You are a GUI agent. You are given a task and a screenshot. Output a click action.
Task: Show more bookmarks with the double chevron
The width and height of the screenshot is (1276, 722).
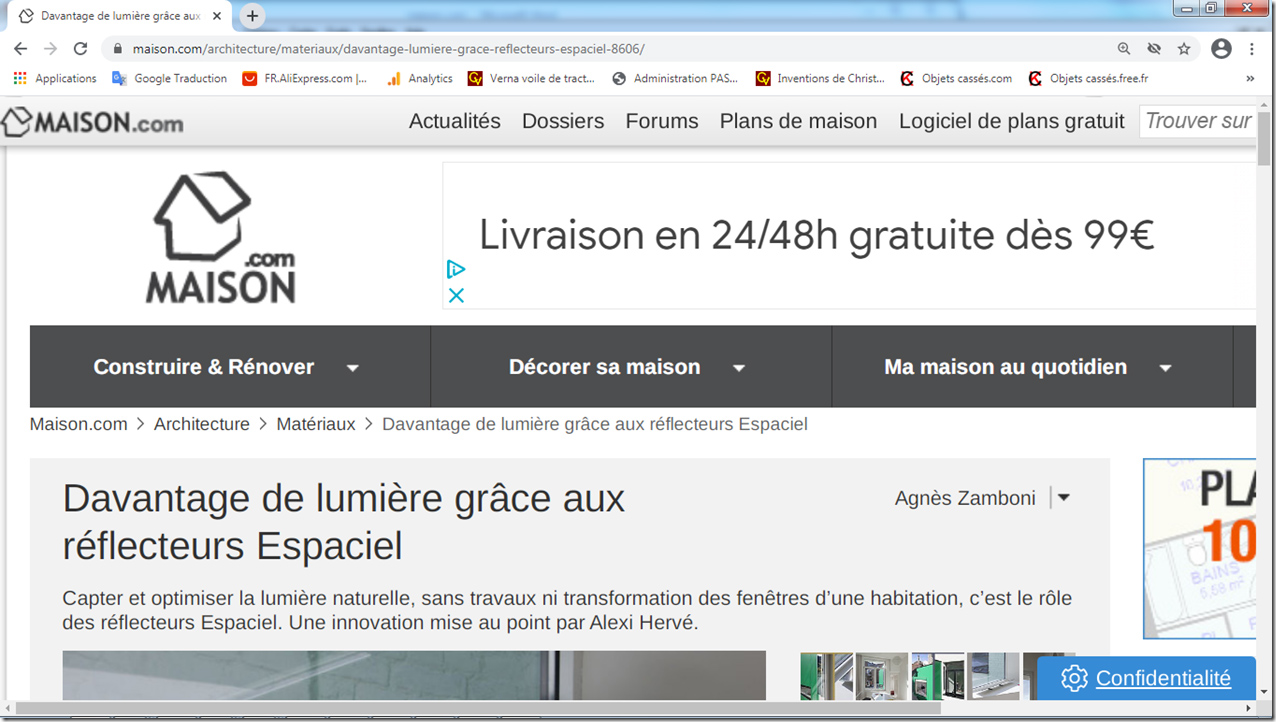pos(1250,78)
